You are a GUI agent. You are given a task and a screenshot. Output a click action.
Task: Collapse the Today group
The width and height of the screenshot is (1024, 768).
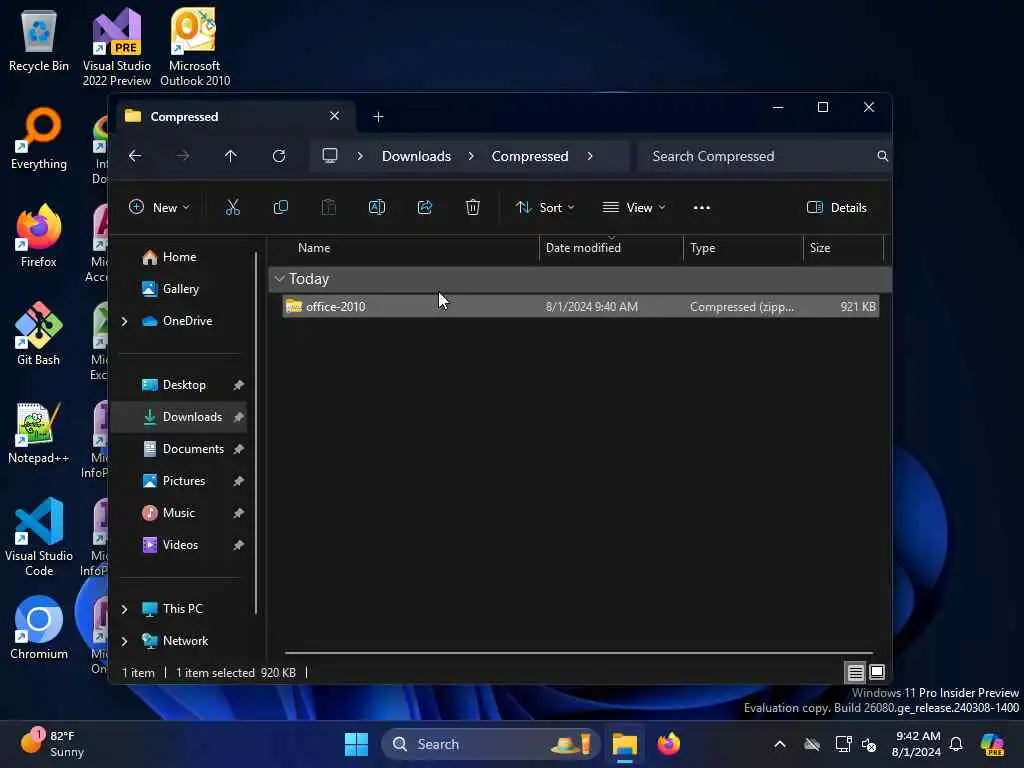280,279
